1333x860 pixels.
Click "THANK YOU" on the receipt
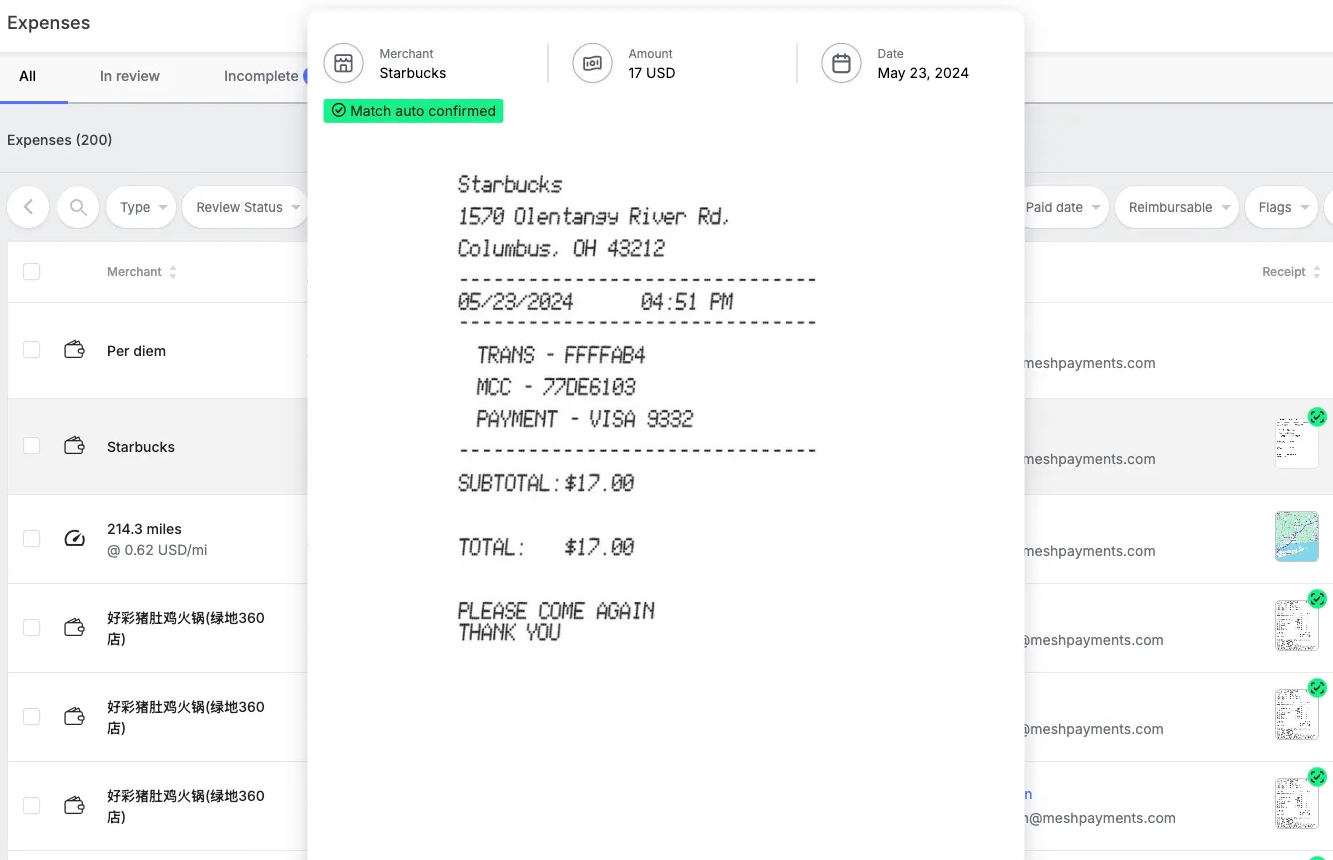509,632
